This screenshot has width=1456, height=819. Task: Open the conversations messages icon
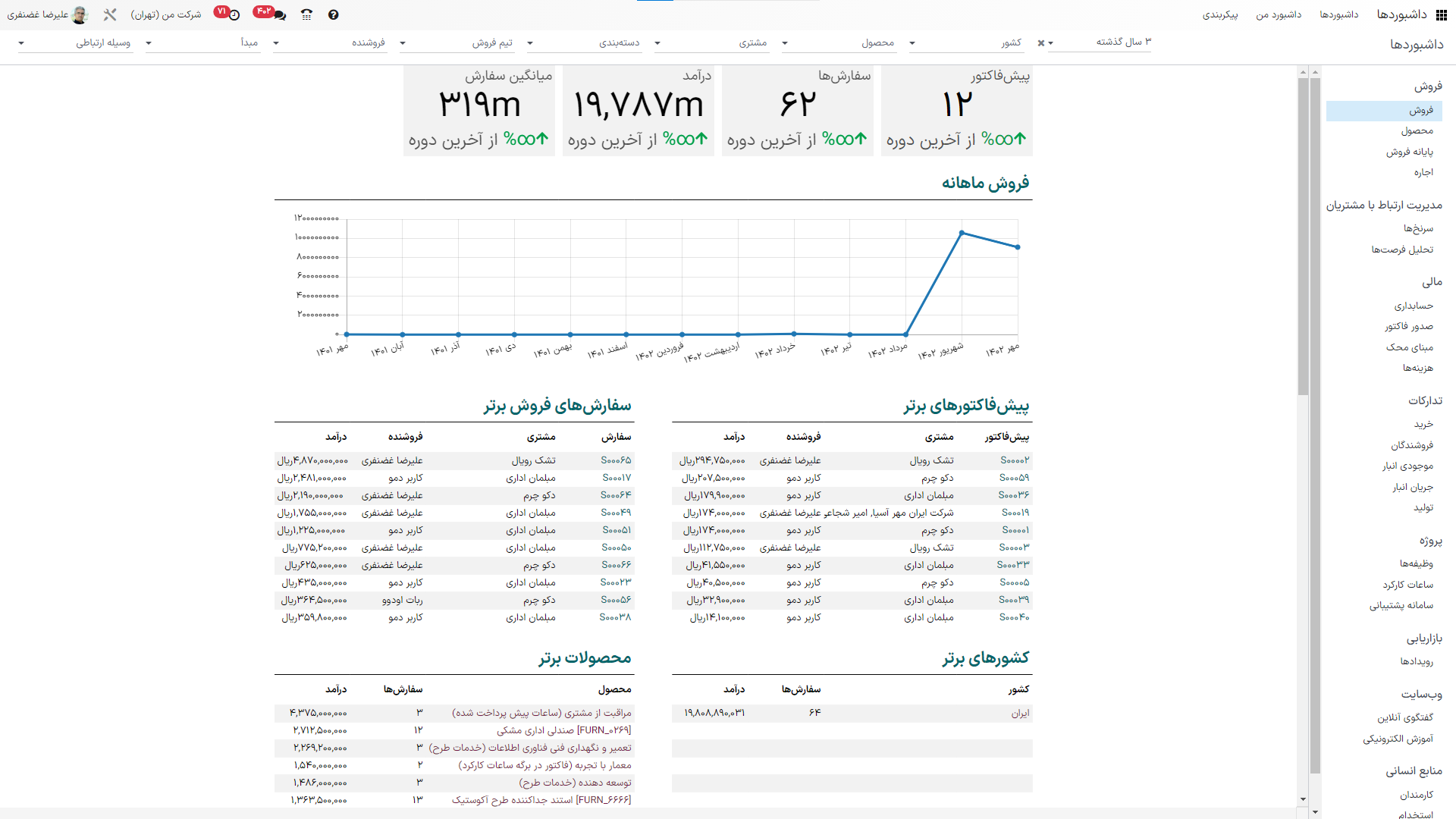point(279,14)
